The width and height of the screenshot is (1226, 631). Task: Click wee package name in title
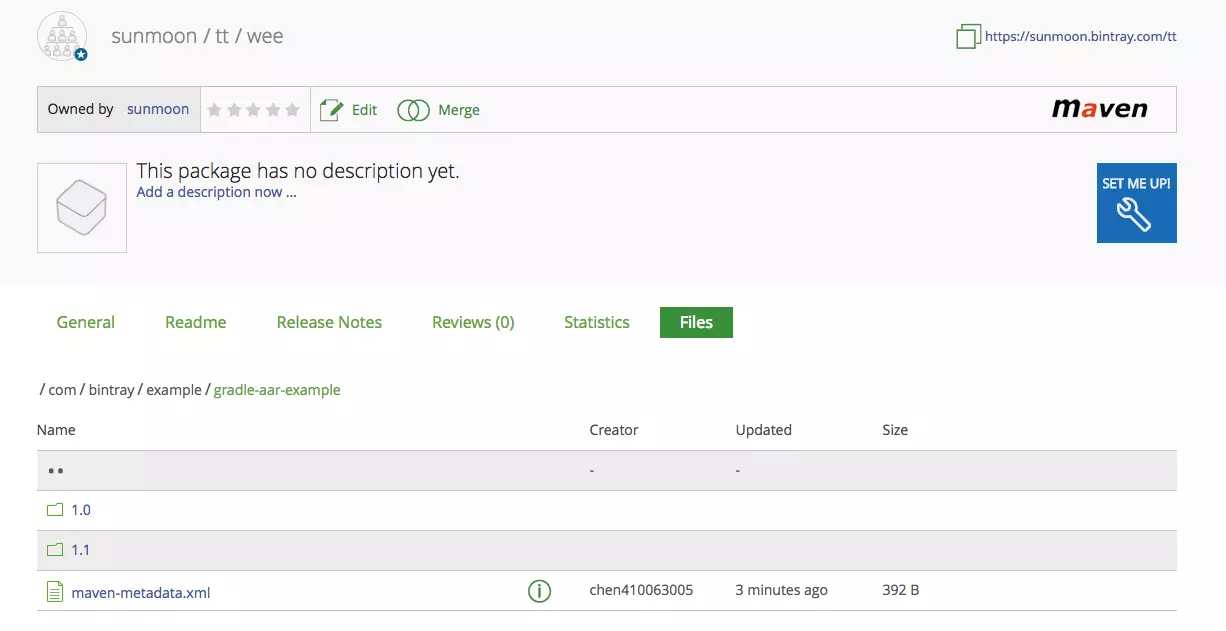(x=265, y=37)
